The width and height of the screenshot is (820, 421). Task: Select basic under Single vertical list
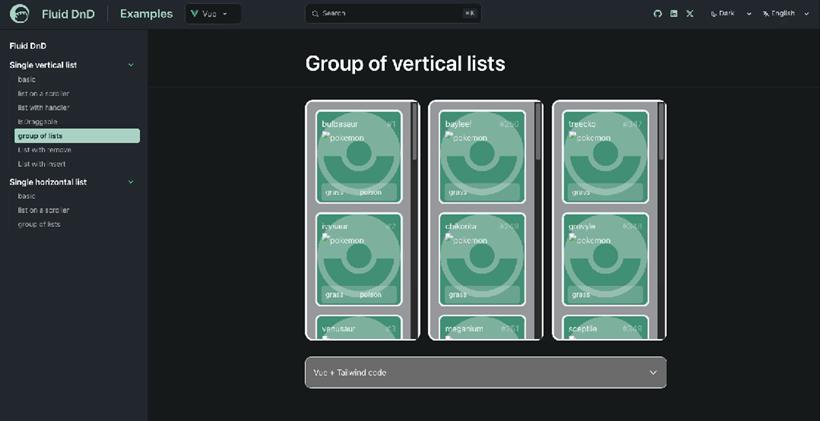27,79
